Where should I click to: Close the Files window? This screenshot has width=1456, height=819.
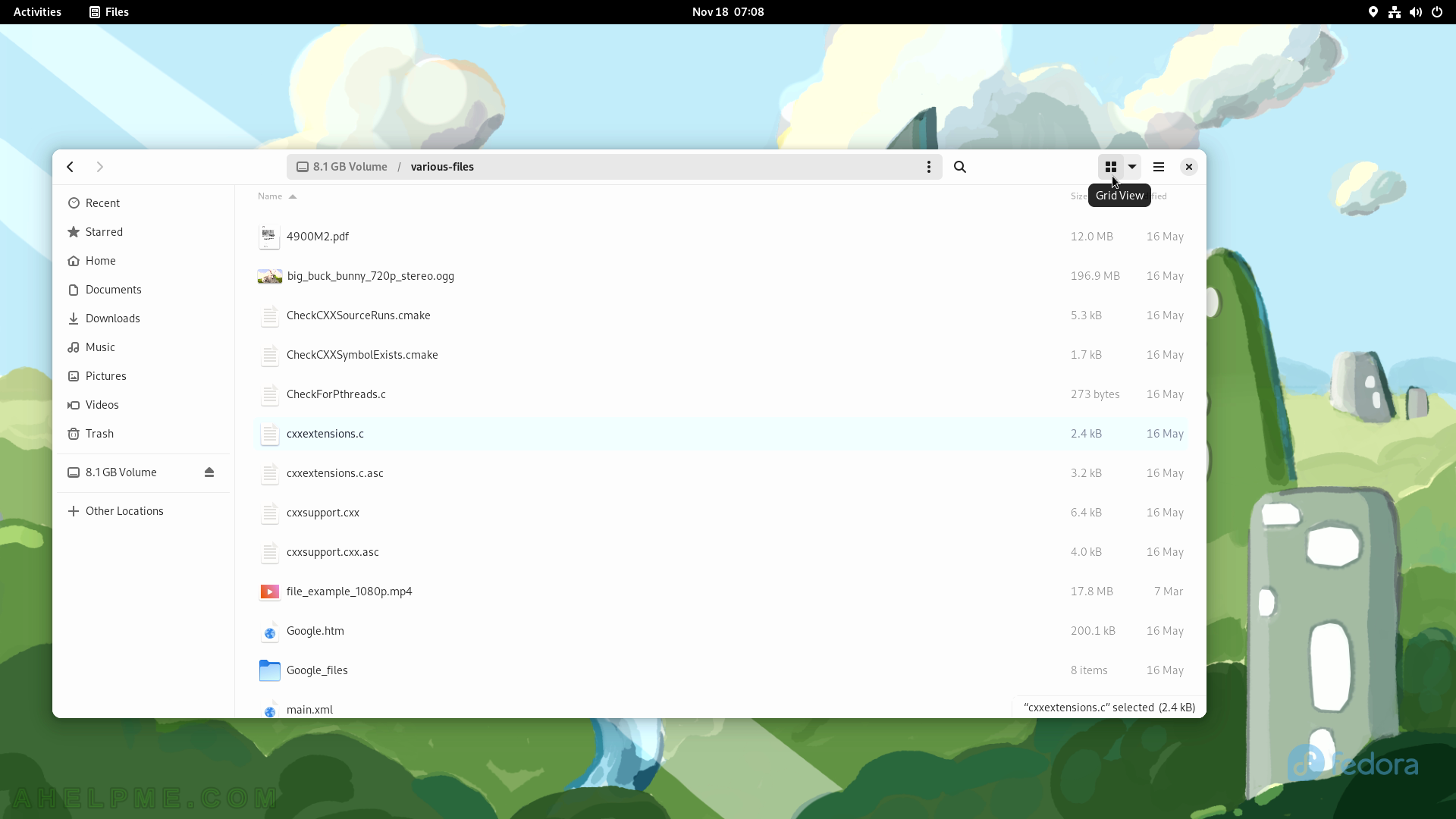pyautogui.click(x=1189, y=167)
